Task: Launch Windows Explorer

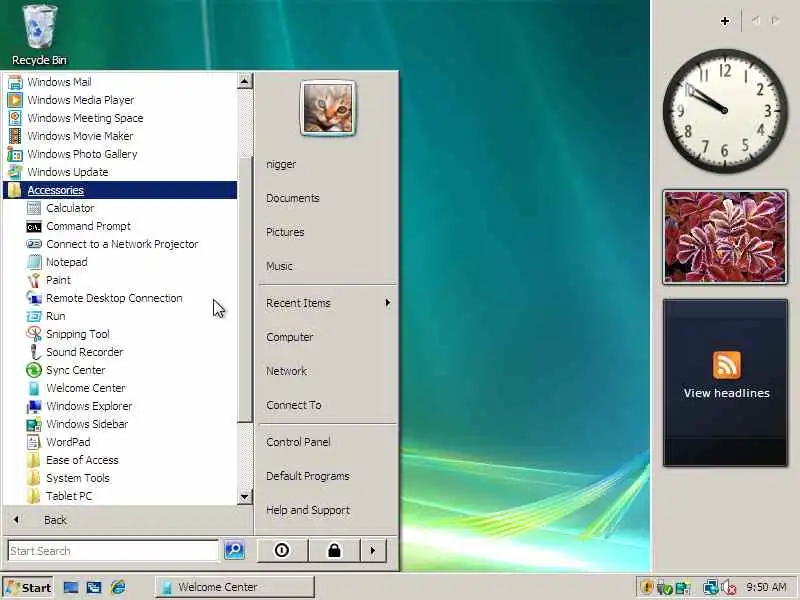Action: [x=120, y=406]
